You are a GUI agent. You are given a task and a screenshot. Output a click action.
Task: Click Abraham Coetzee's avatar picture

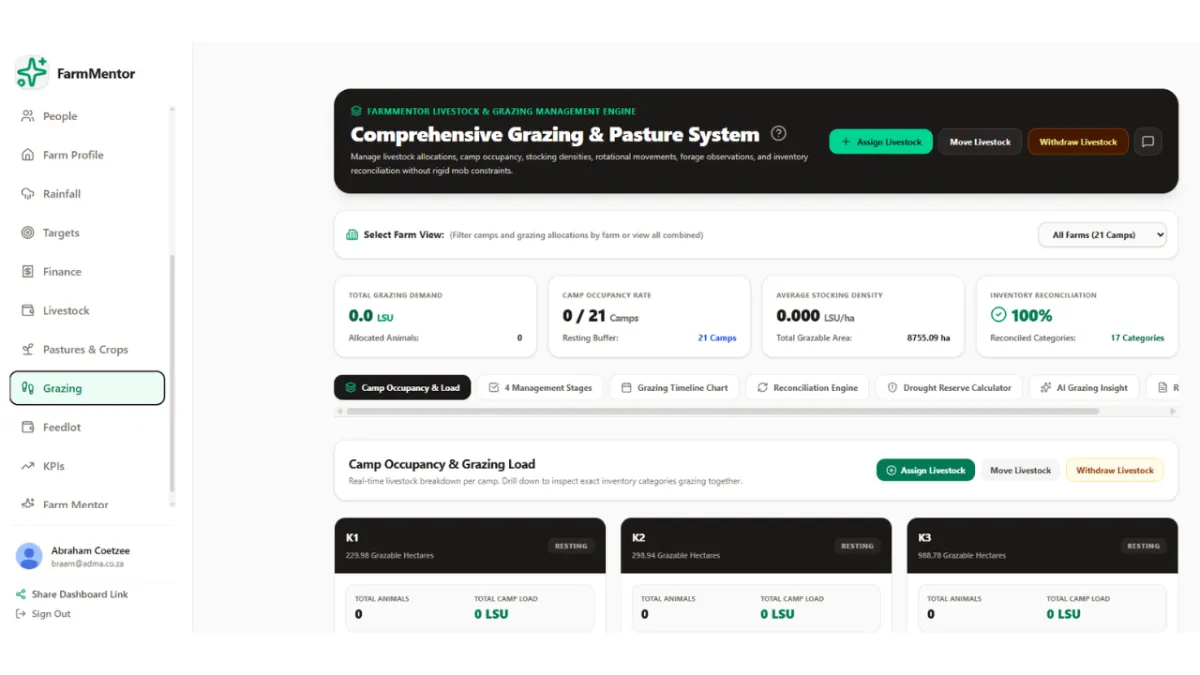pos(29,556)
